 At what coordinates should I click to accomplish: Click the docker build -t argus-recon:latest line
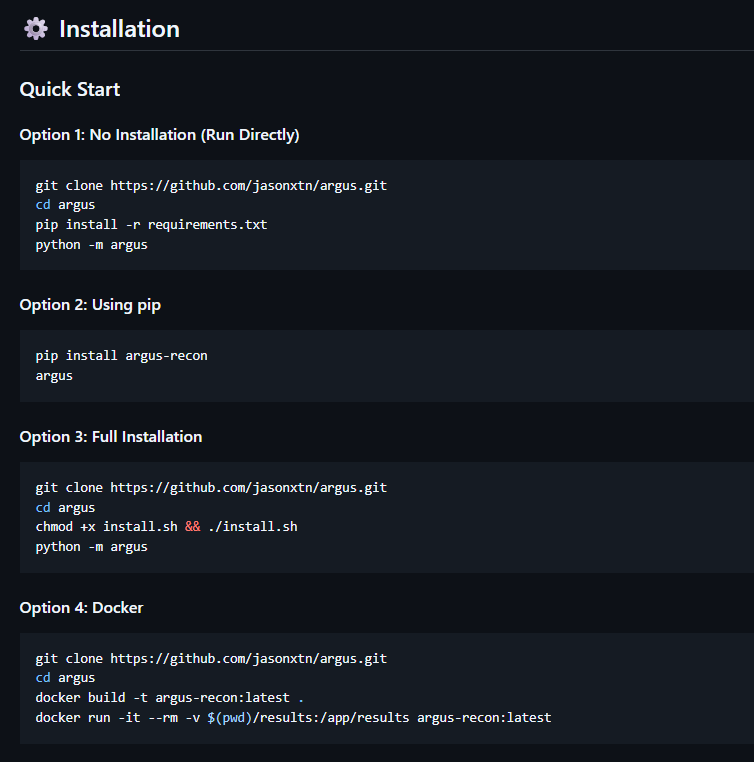point(170,697)
